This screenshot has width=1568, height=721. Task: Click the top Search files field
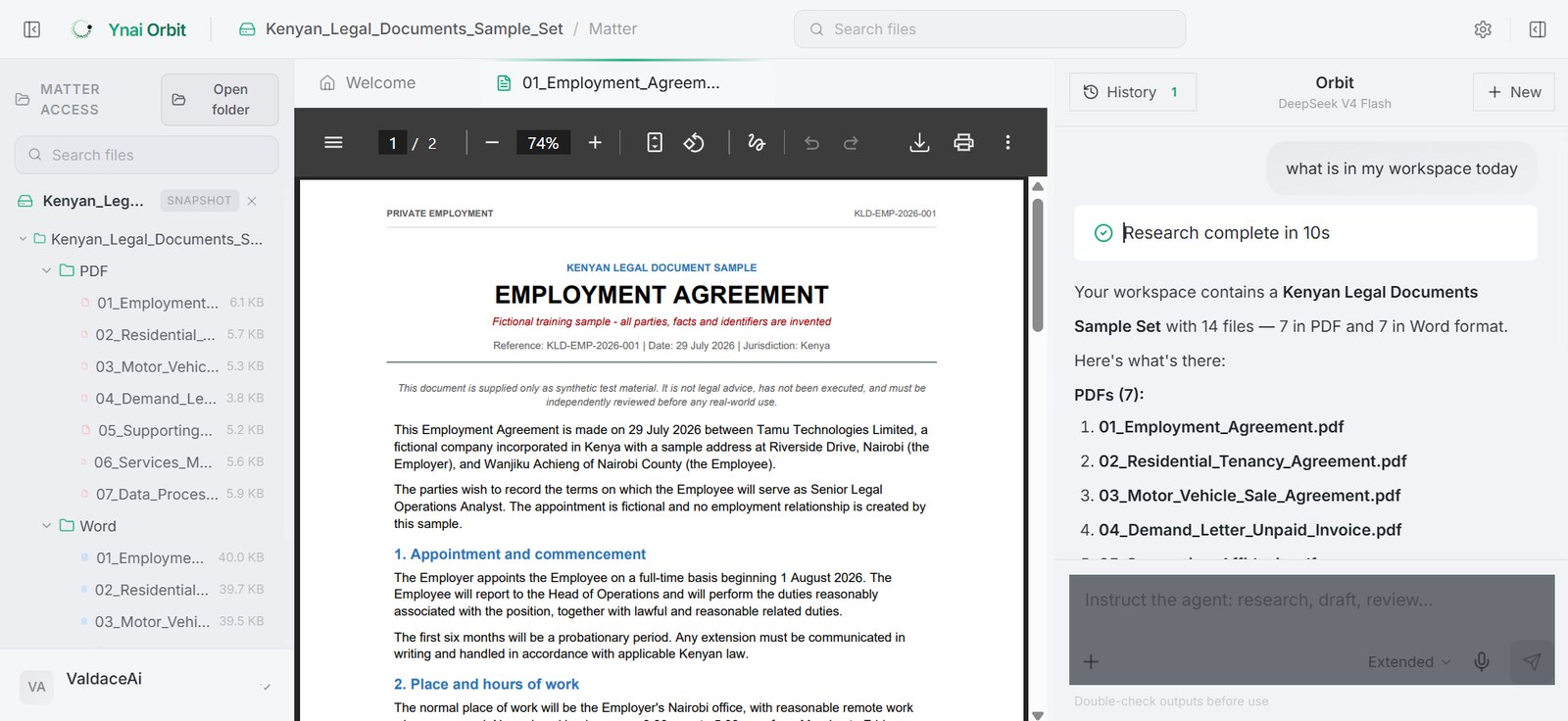click(990, 29)
